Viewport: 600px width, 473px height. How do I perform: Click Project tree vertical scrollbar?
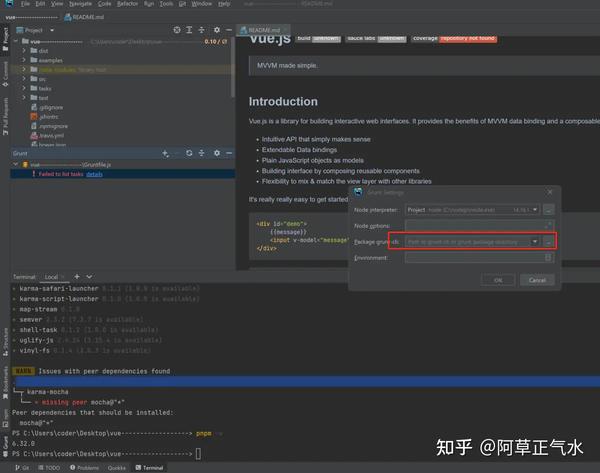click(232, 67)
